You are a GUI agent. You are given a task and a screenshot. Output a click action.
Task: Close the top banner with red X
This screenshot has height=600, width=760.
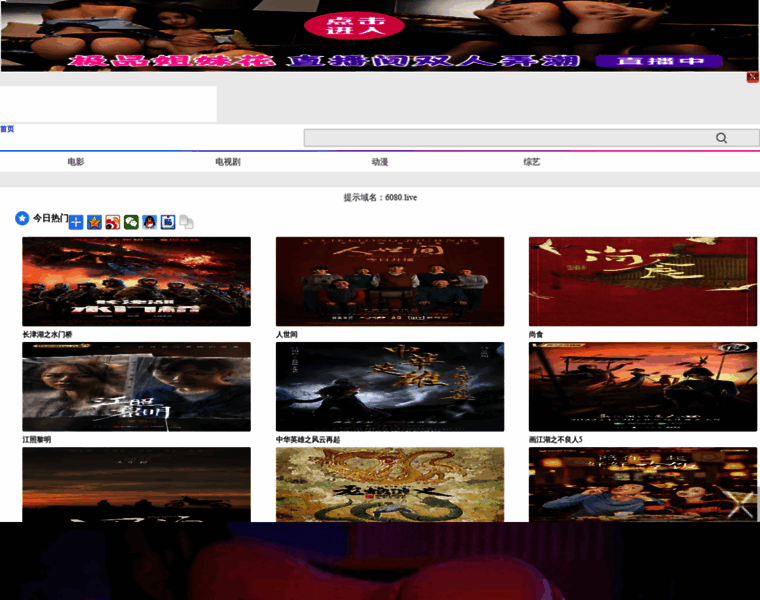coord(752,77)
